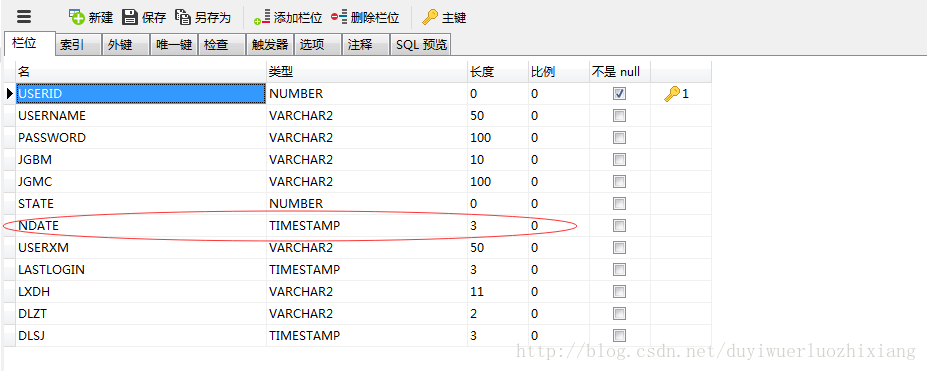This screenshot has width=927, height=371.
Task: Check not-null for NDATE
Action: pos(619,226)
